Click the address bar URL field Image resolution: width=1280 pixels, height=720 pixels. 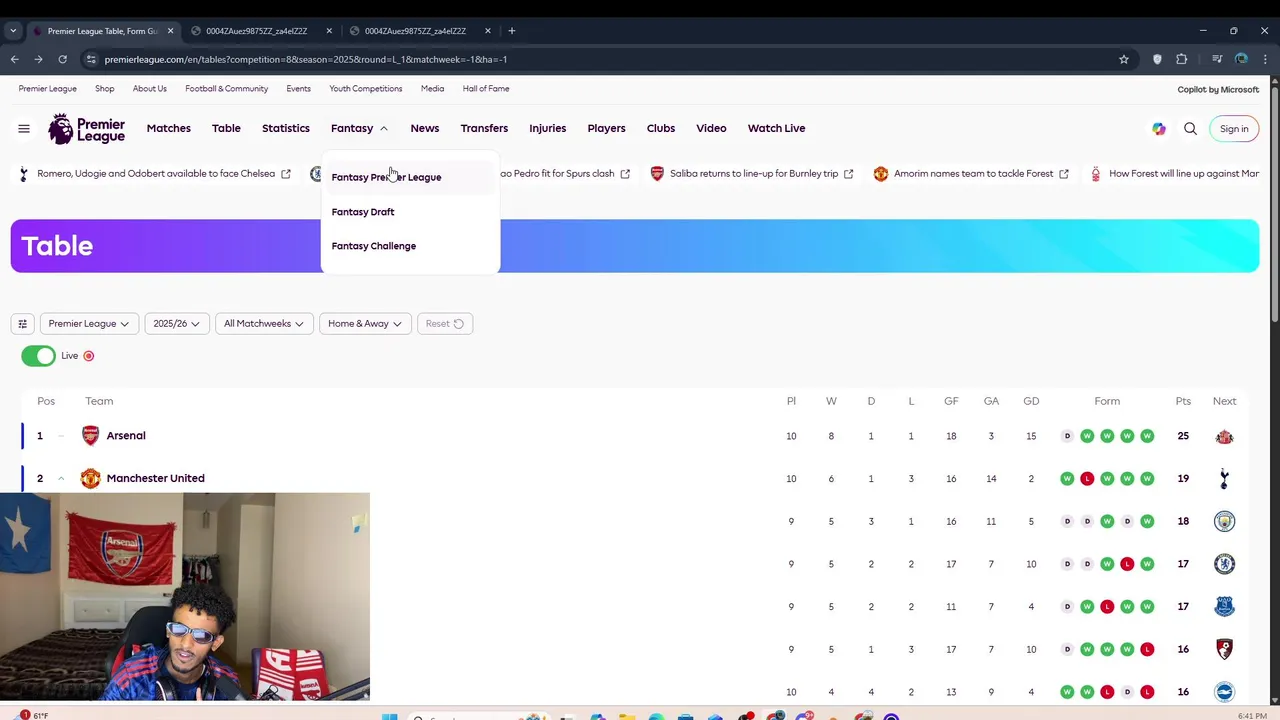tap(600, 59)
